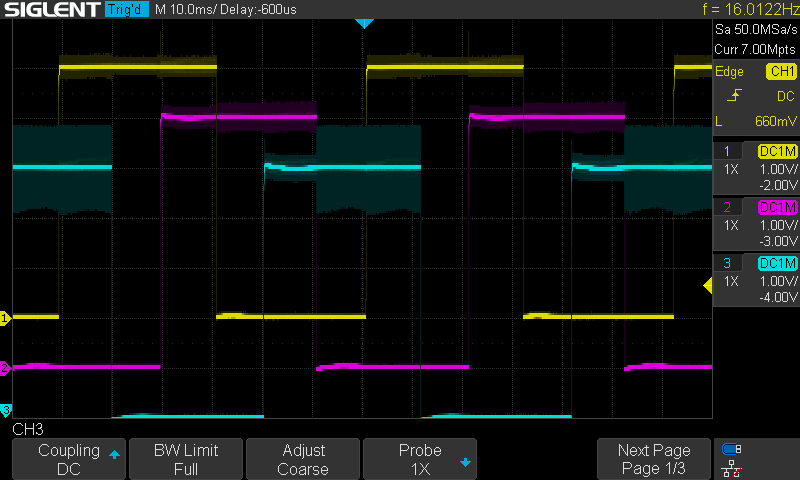The width and height of the screenshot is (800, 480).
Task: Click the channel 2 DC1M badge
Action: 777,207
